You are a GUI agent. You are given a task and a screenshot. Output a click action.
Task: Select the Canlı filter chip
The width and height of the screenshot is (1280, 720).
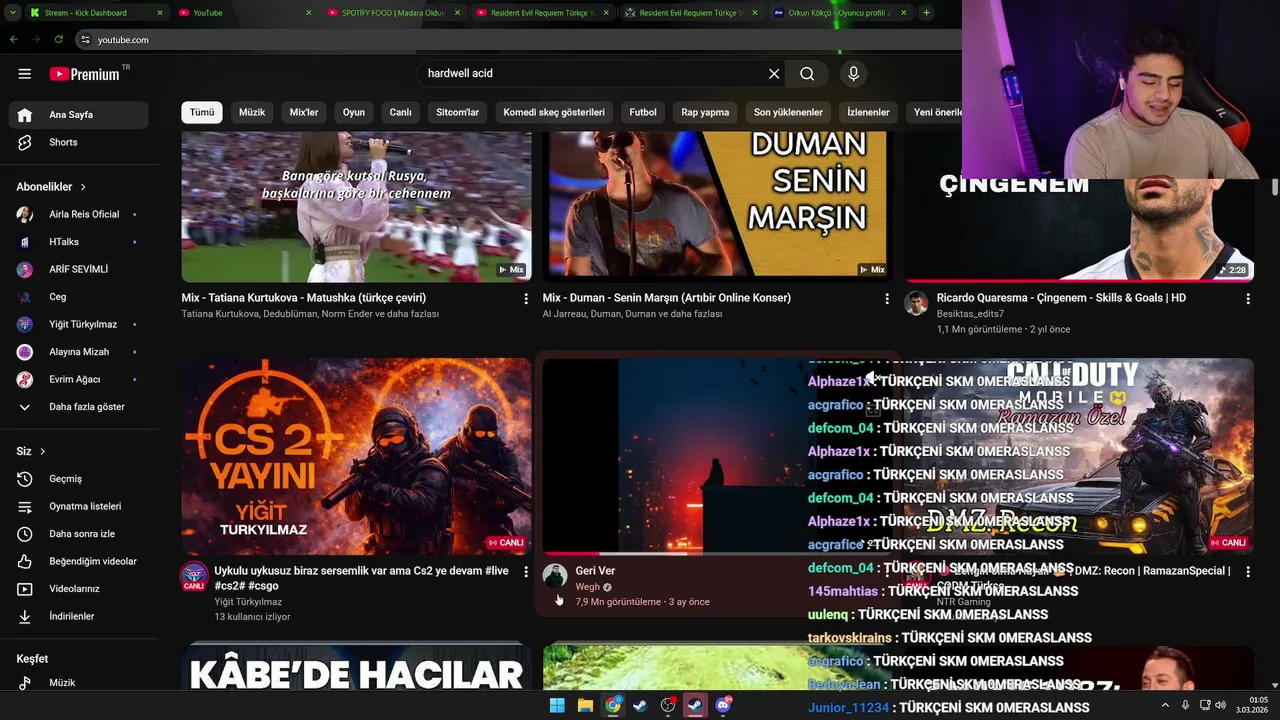tap(401, 112)
